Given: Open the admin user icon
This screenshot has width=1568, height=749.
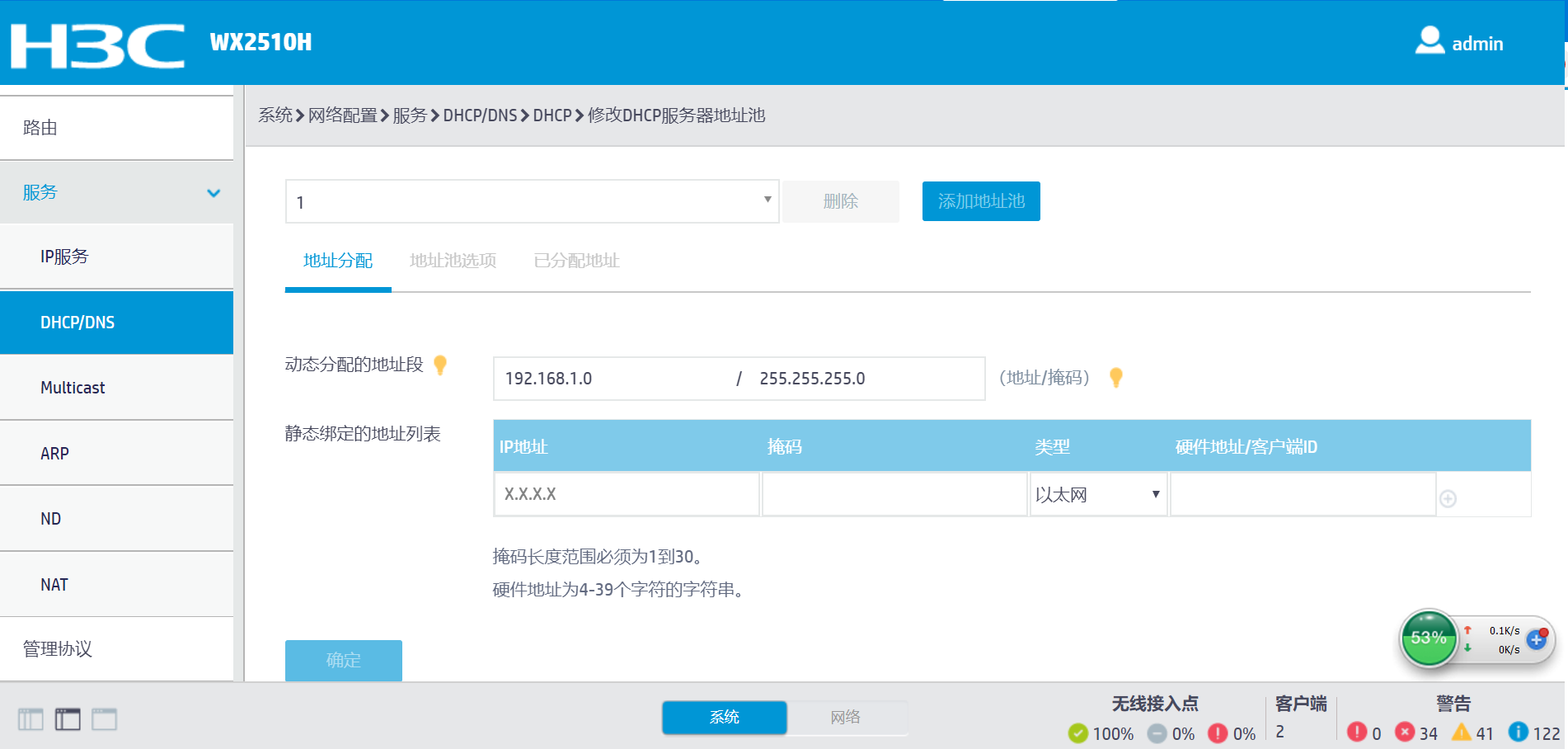Looking at the screenshot, I should (1430, 41).
